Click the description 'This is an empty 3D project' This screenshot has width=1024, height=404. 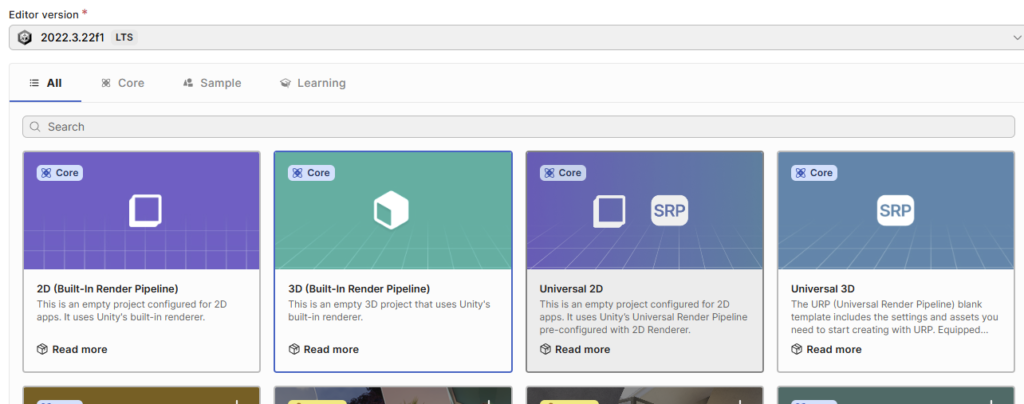point(389,311)
